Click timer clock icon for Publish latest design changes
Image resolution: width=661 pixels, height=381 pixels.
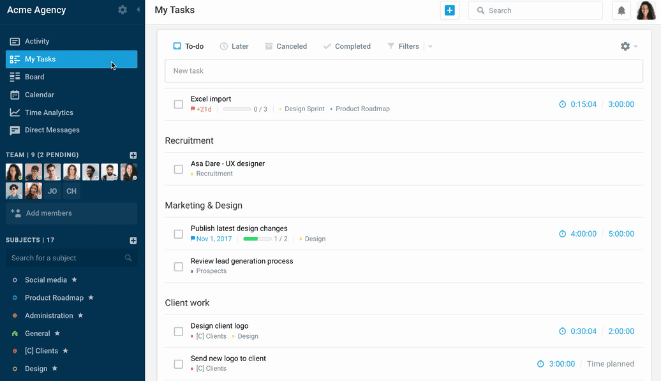coord(562,234)
